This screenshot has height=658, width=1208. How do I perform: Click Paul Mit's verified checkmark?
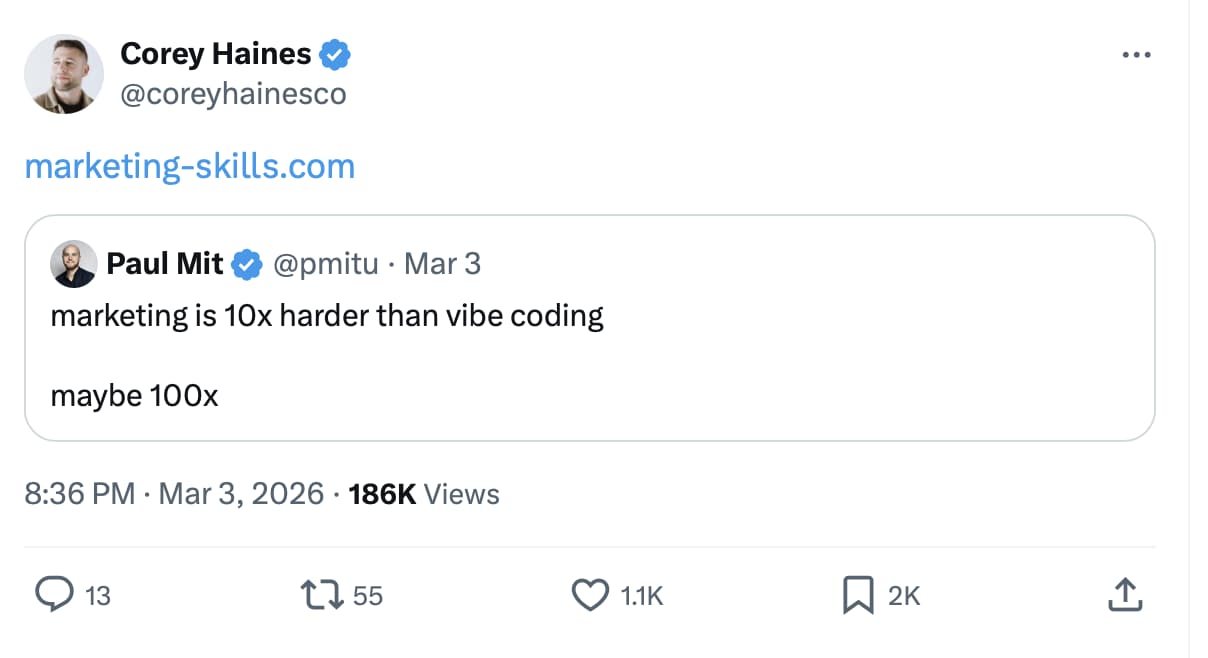[x=244, y=263]
